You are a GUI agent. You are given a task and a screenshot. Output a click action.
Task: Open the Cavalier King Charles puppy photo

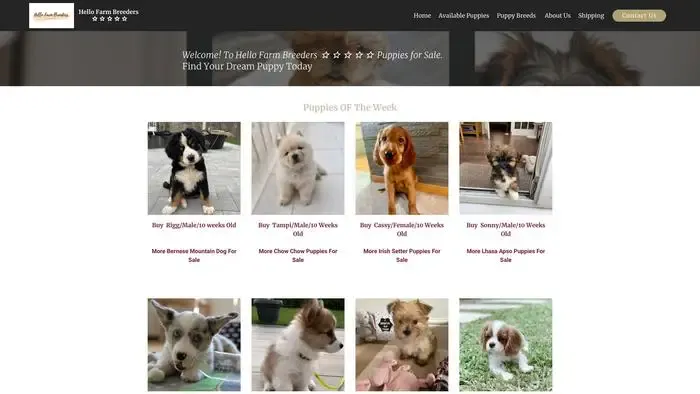pyautogui.click(x=505, y=345)
